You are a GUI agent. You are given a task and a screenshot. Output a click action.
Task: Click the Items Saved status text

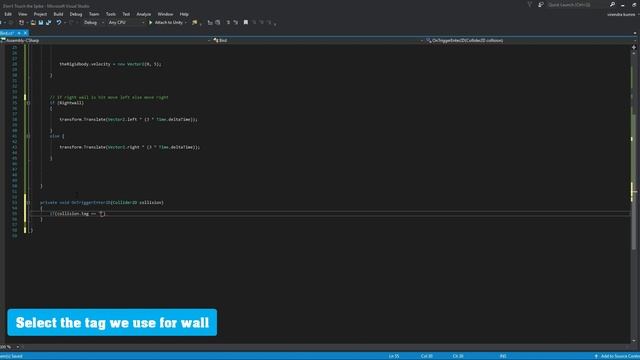11,356
